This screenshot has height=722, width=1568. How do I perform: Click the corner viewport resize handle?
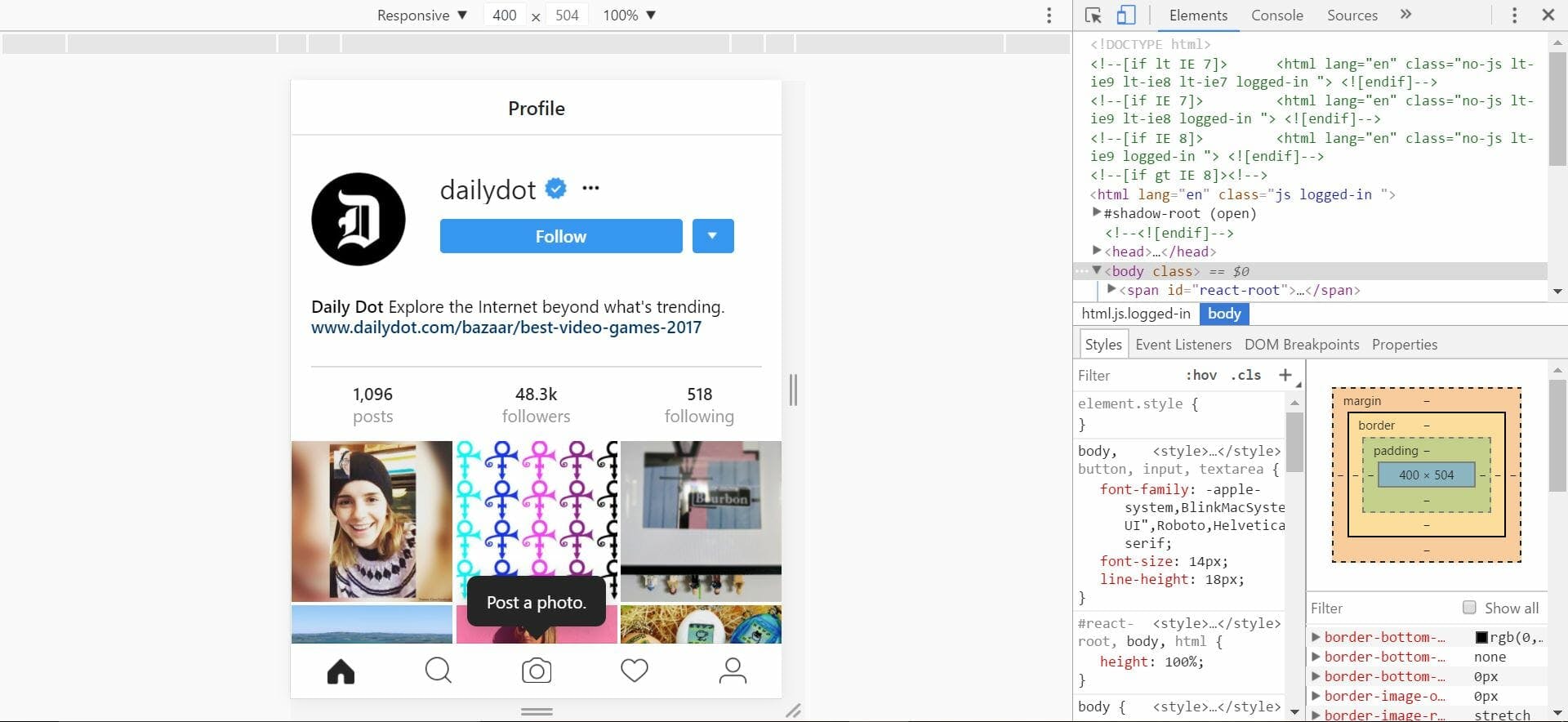793,711
